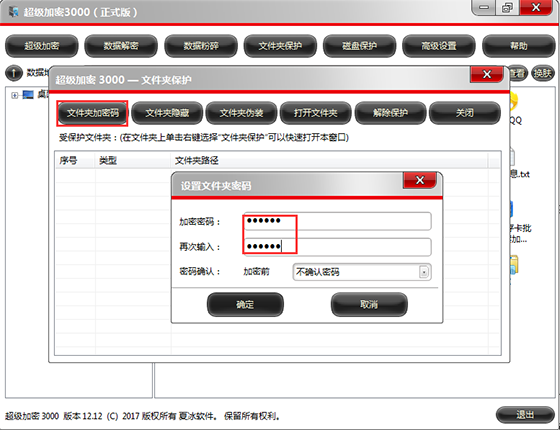560x430 pixels.
Task: Close the 设置文件夹密码 dialog
Action: 420,180
